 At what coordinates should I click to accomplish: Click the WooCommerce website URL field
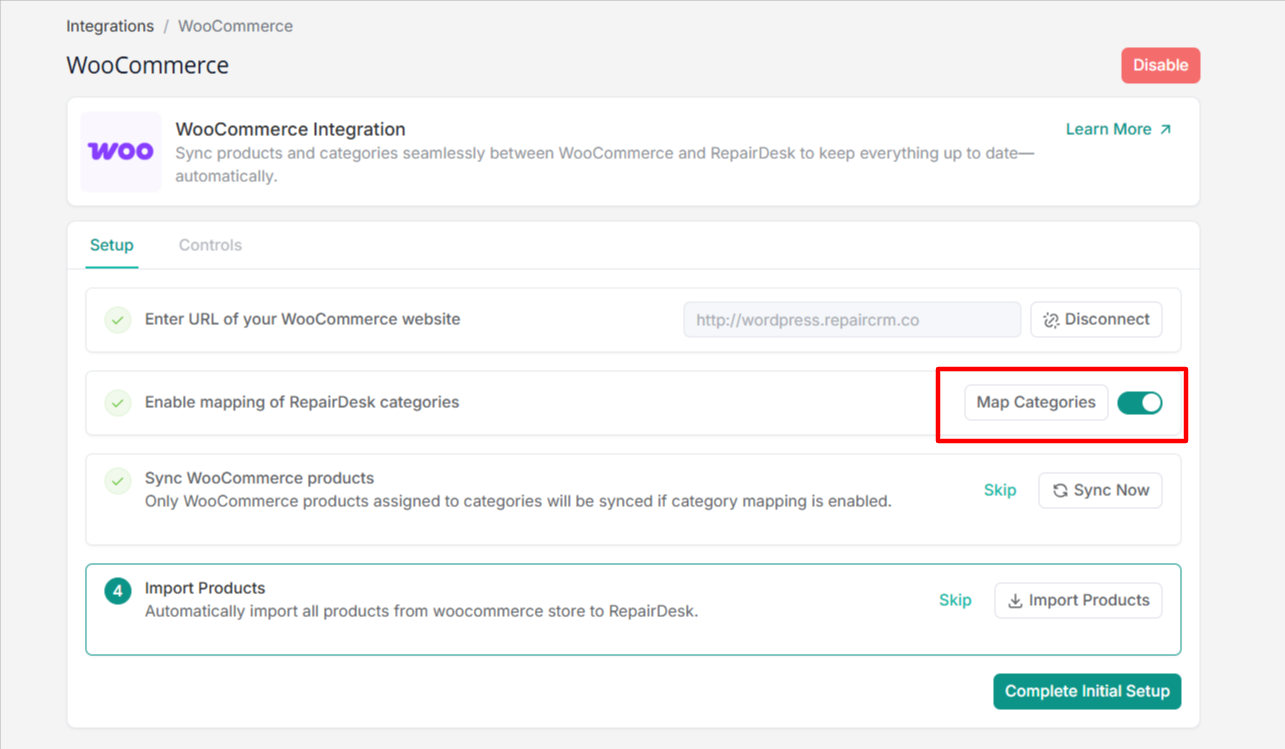point(852,320)
